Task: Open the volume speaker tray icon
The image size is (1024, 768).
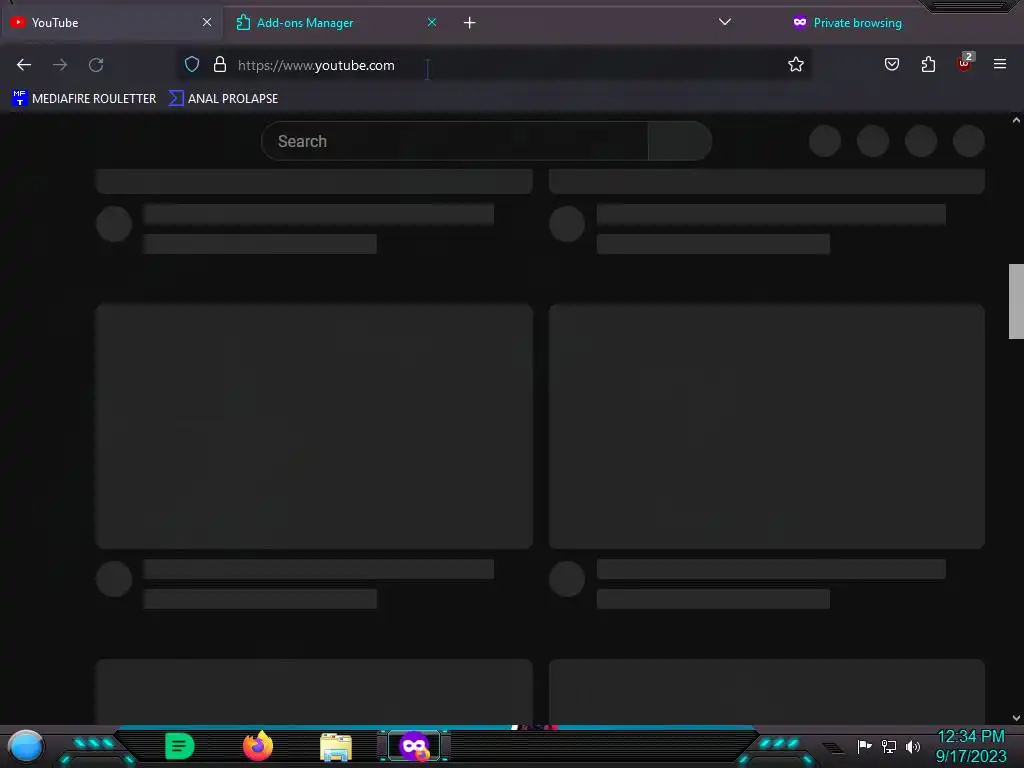Action: (912, 746)
